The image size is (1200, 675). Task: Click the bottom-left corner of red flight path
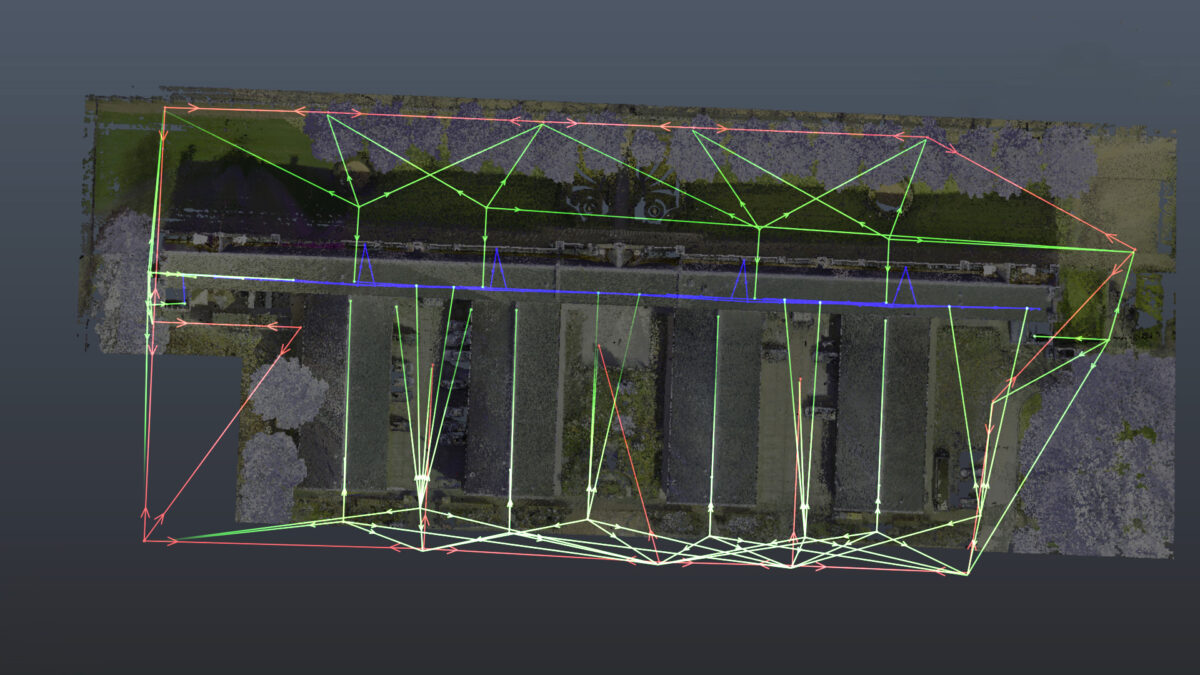(146, 541)
